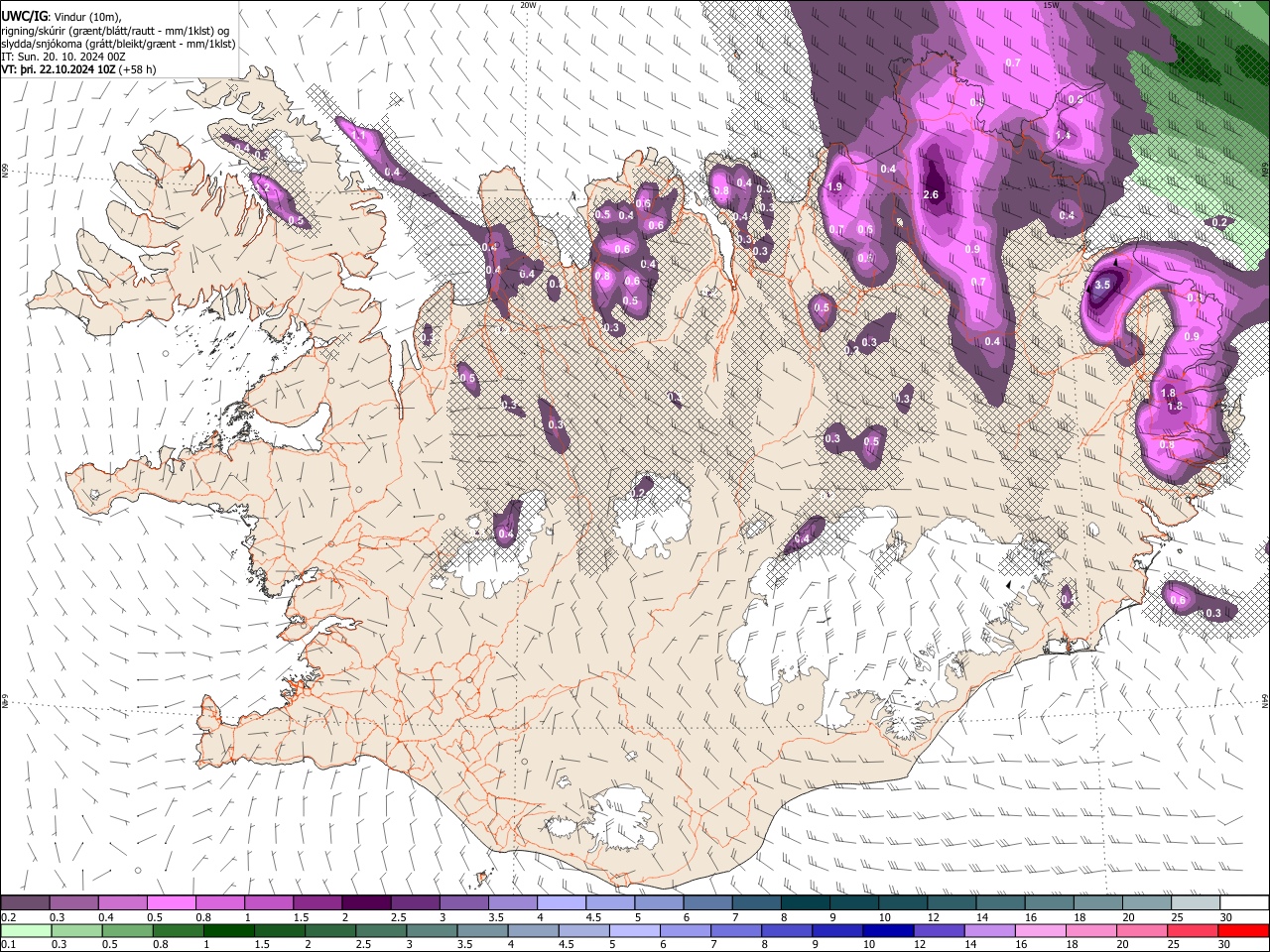Select the lavender snow swatch starting at 4
The image size is (1270, 952).
click(562, 903)
